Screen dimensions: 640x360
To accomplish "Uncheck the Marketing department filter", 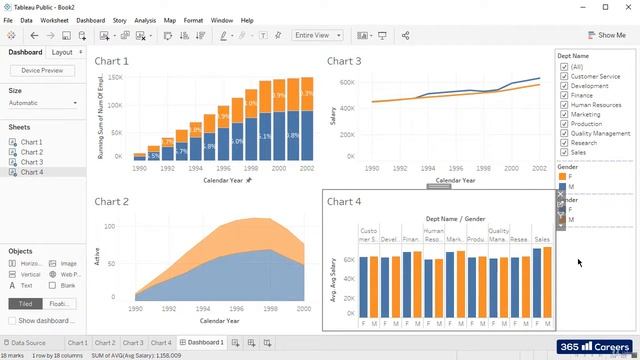I will (564, 114).
